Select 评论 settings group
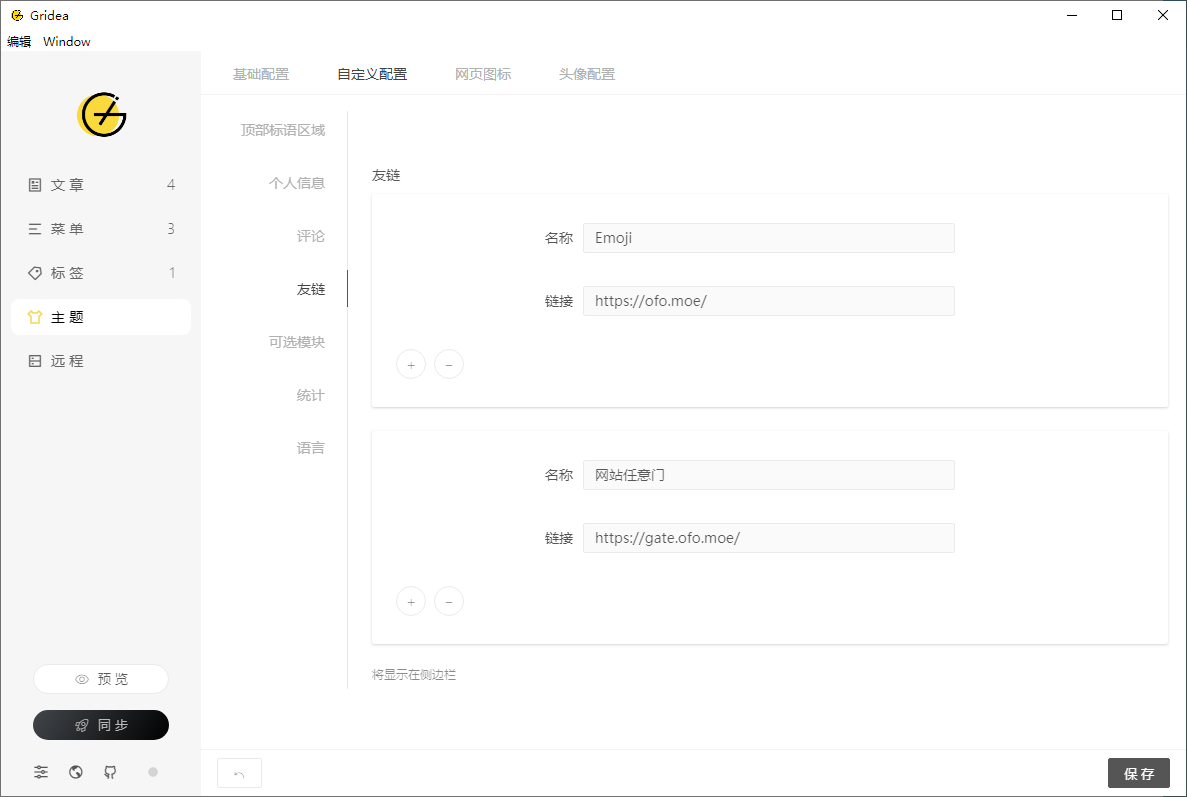 click(x=311, y=236)
